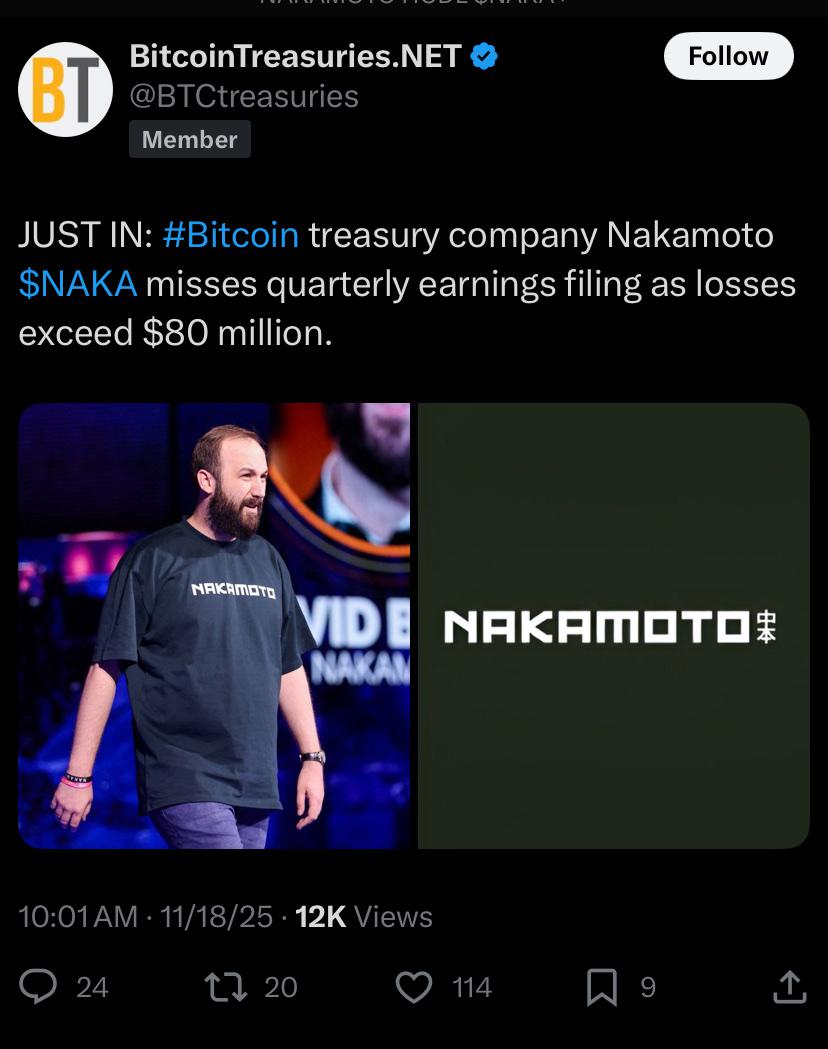The image size is (828, 1049).
Task: Tap the reply count 24
Action: tap(92, 987)
